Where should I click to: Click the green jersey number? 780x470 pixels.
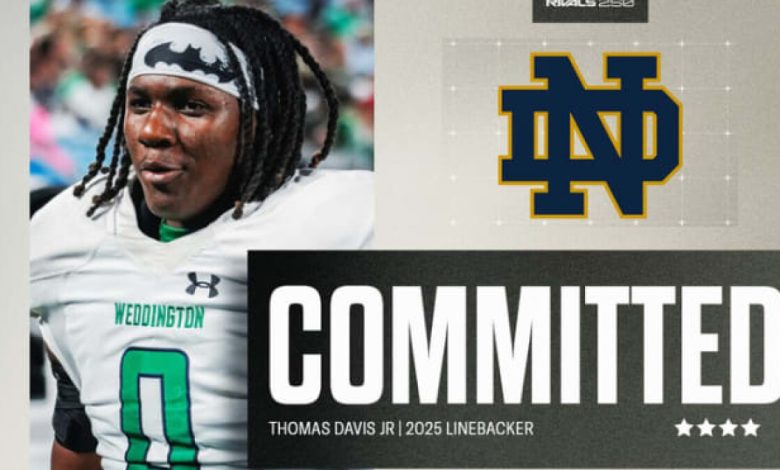(159, 409)
